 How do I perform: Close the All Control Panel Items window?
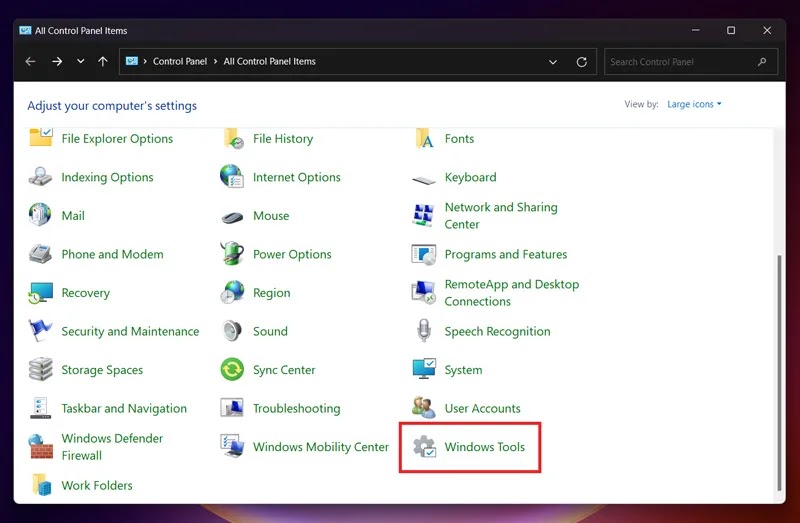[x=767, y=30]
